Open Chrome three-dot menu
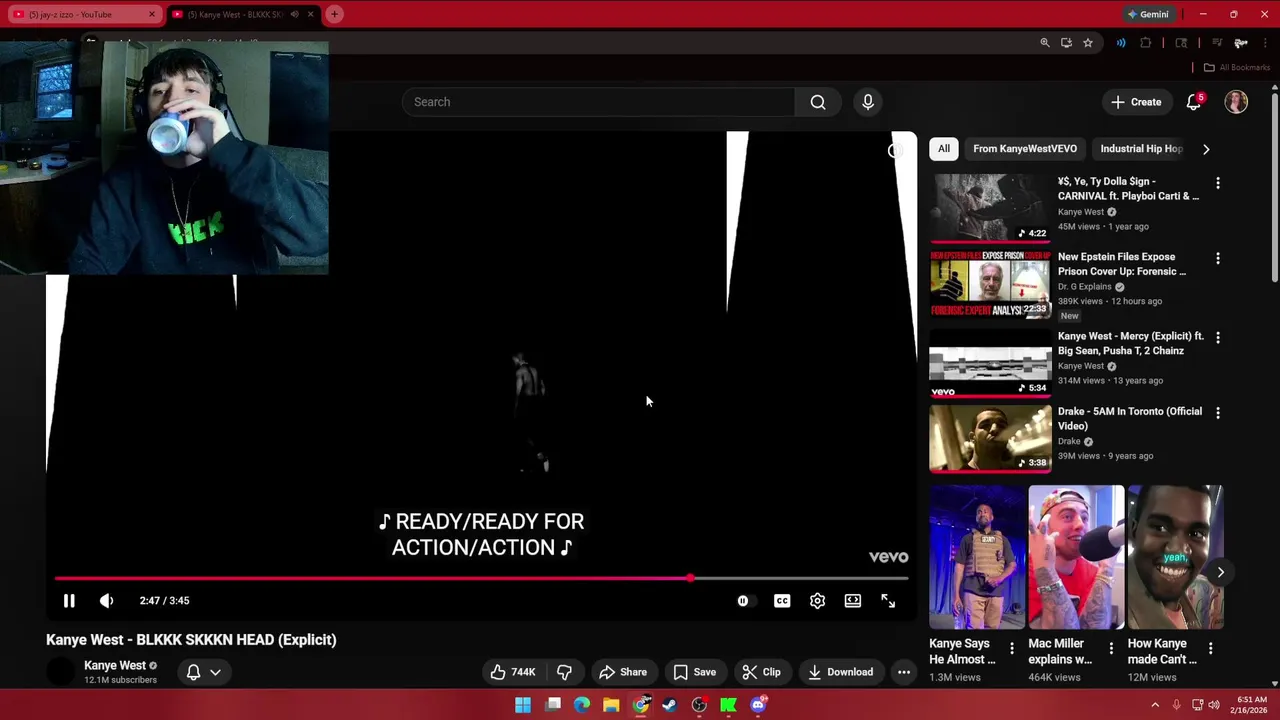Viewport: 1280px width, 720px height. click(1265, 43)
